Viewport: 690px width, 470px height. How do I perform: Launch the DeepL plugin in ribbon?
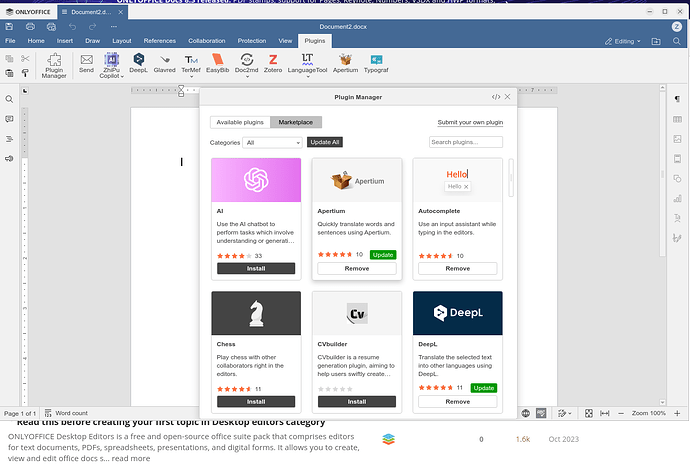click(138, 63)
